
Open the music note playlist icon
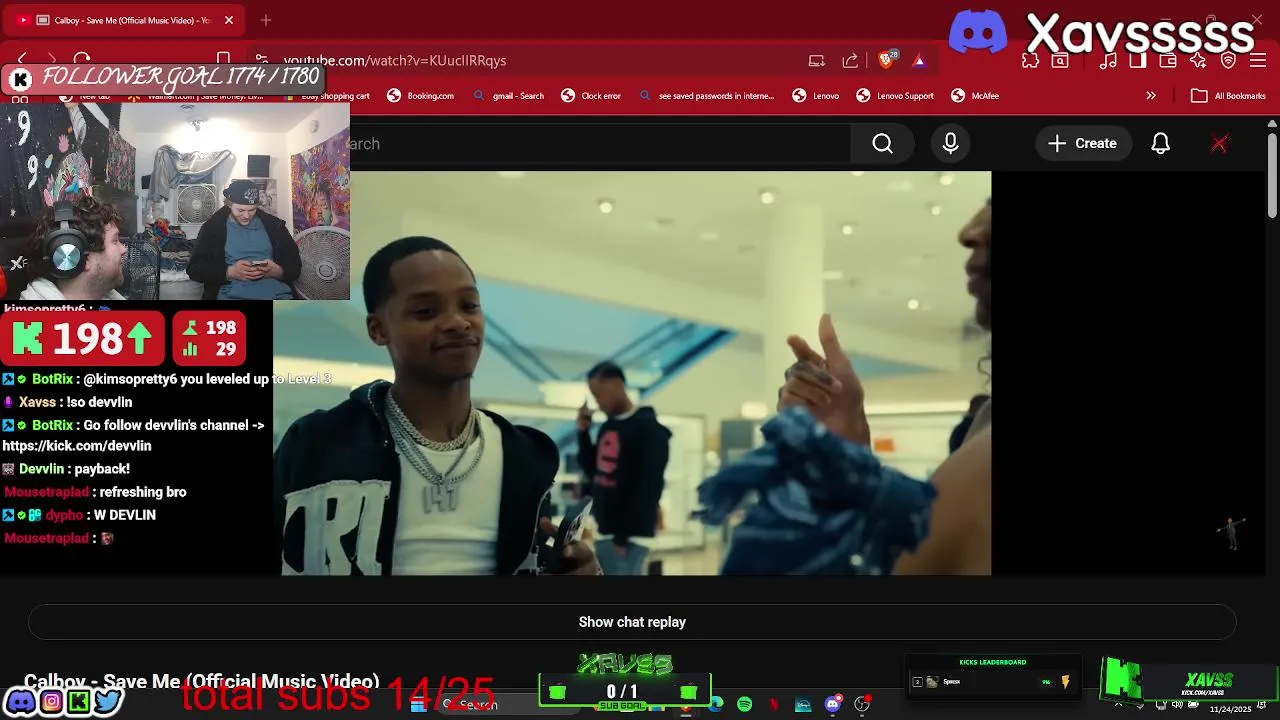tap(1108, 61)
